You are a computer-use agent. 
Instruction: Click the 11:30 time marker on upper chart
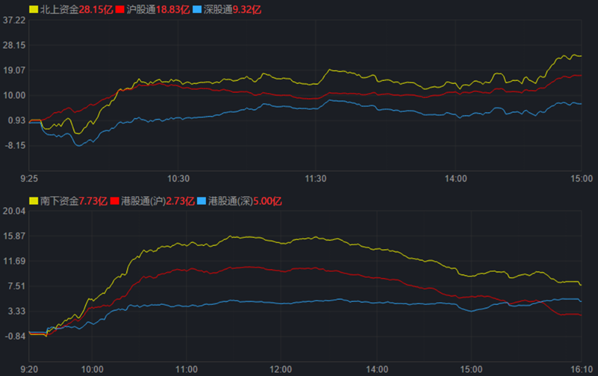coord(315,178)
